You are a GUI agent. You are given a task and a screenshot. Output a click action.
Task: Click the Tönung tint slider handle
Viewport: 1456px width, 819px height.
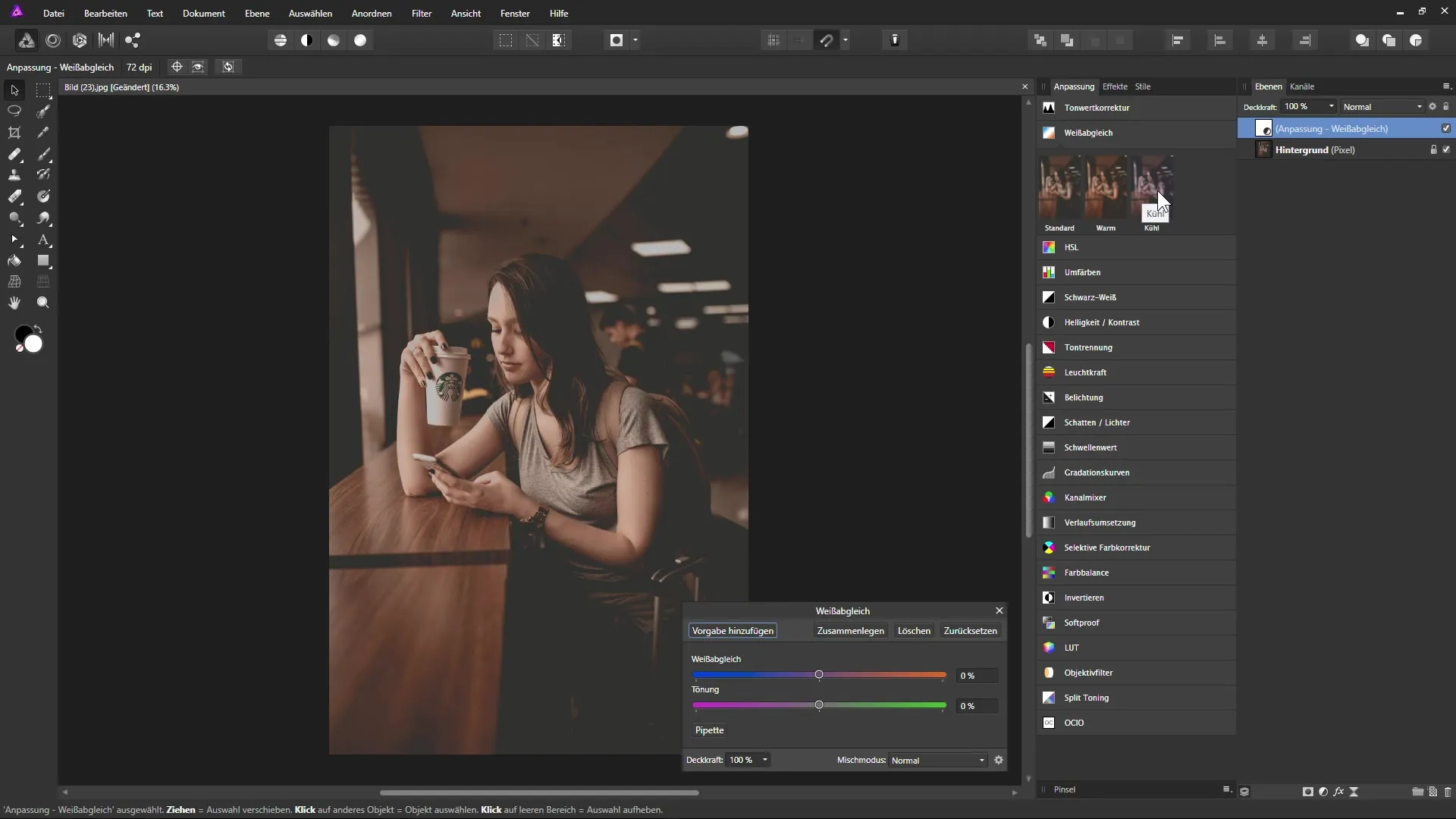pyautogui.click(x=819, y=704)
